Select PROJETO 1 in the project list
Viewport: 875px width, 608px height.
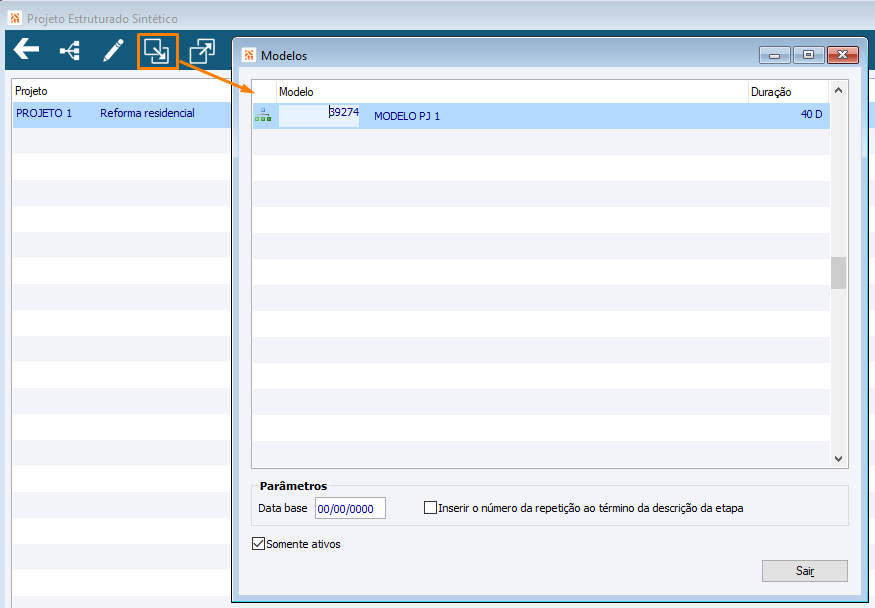(x=44, y=113)
